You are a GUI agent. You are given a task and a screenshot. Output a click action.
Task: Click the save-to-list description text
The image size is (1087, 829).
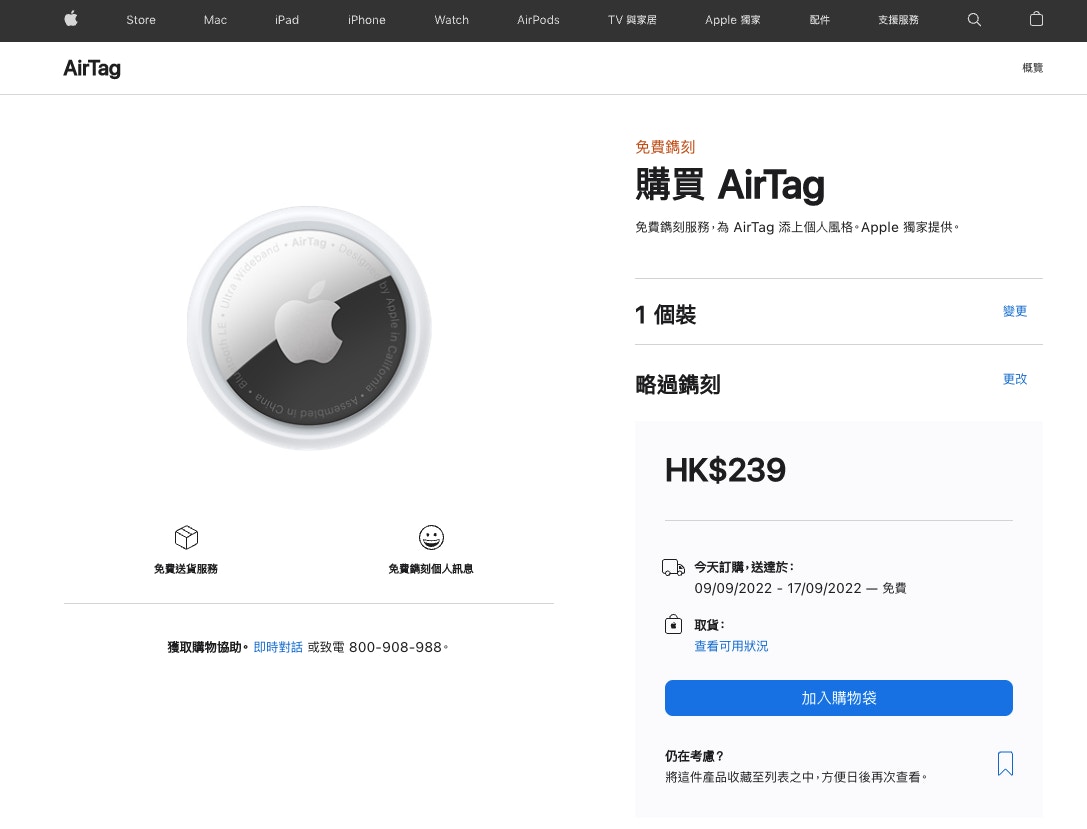[796, 777]
